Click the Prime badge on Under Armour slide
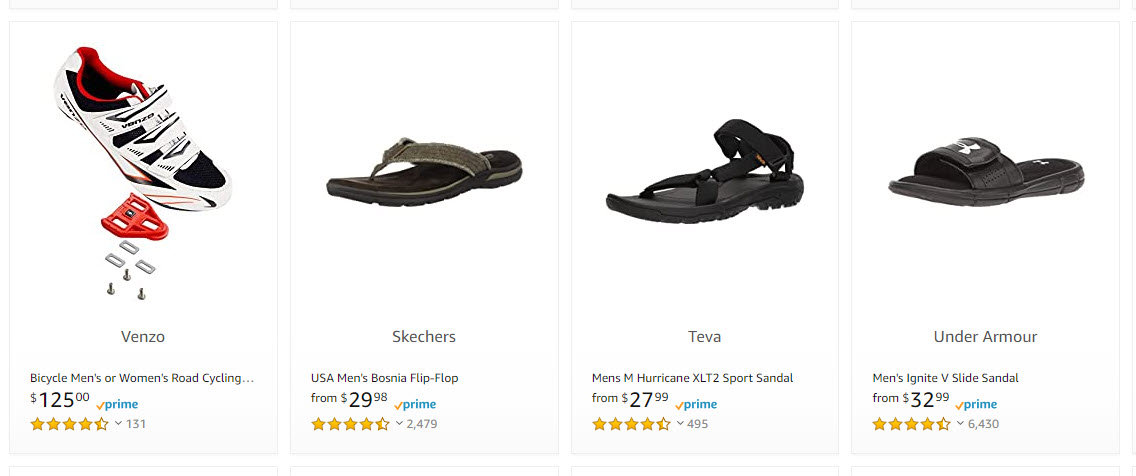Screen dimensions: 1136x476 point(976,405)
